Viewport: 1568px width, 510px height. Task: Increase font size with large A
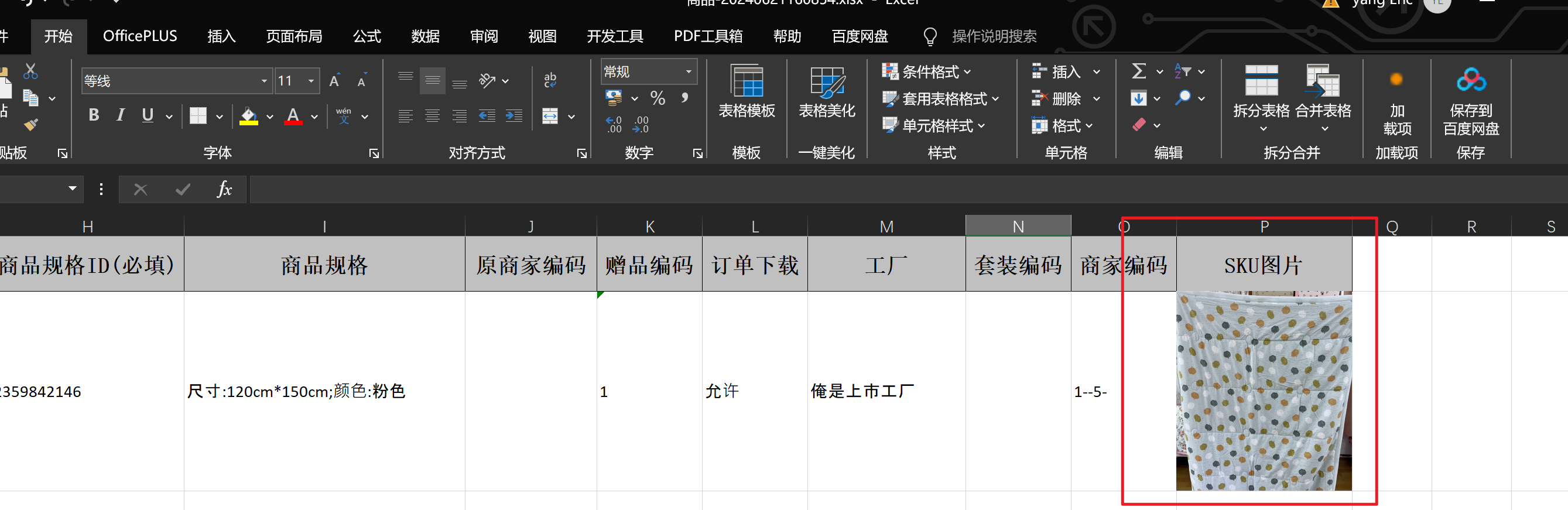(334, 81)
